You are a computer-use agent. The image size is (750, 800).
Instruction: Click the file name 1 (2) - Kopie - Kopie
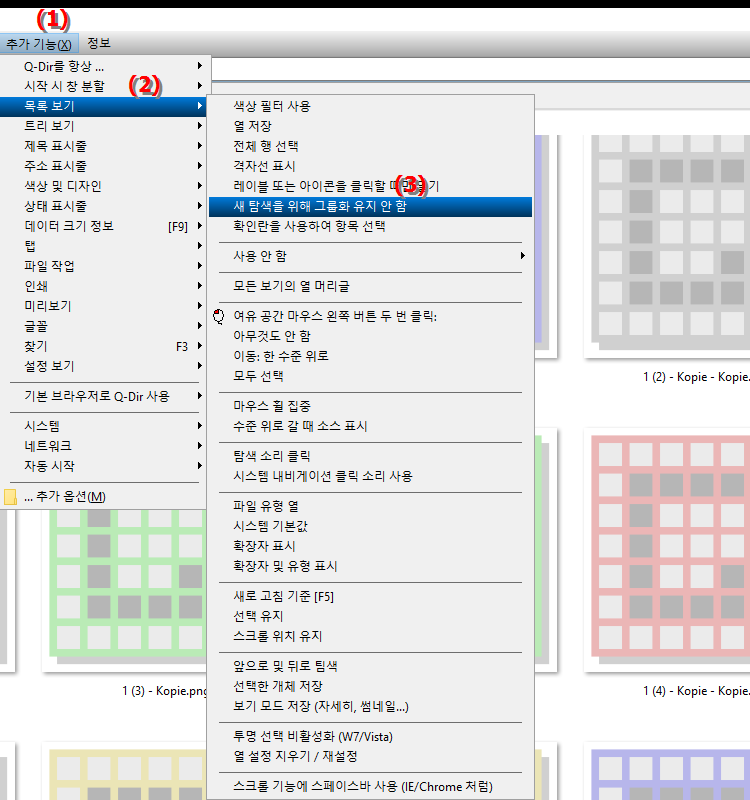696,377
